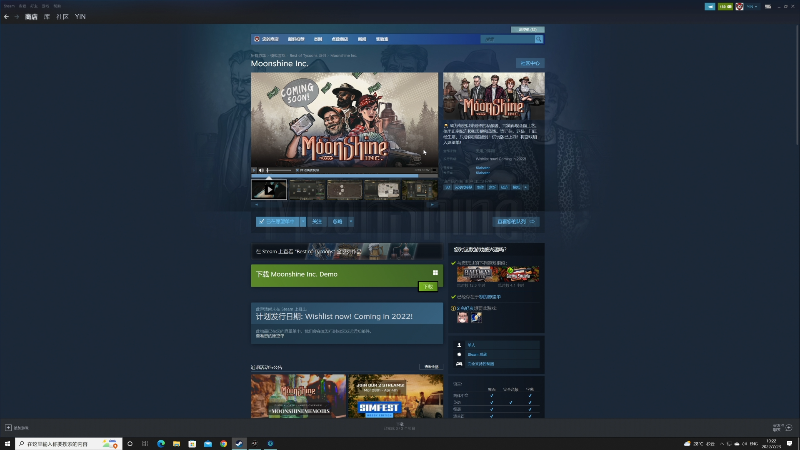Go back with the left arrow

[6, 17]
